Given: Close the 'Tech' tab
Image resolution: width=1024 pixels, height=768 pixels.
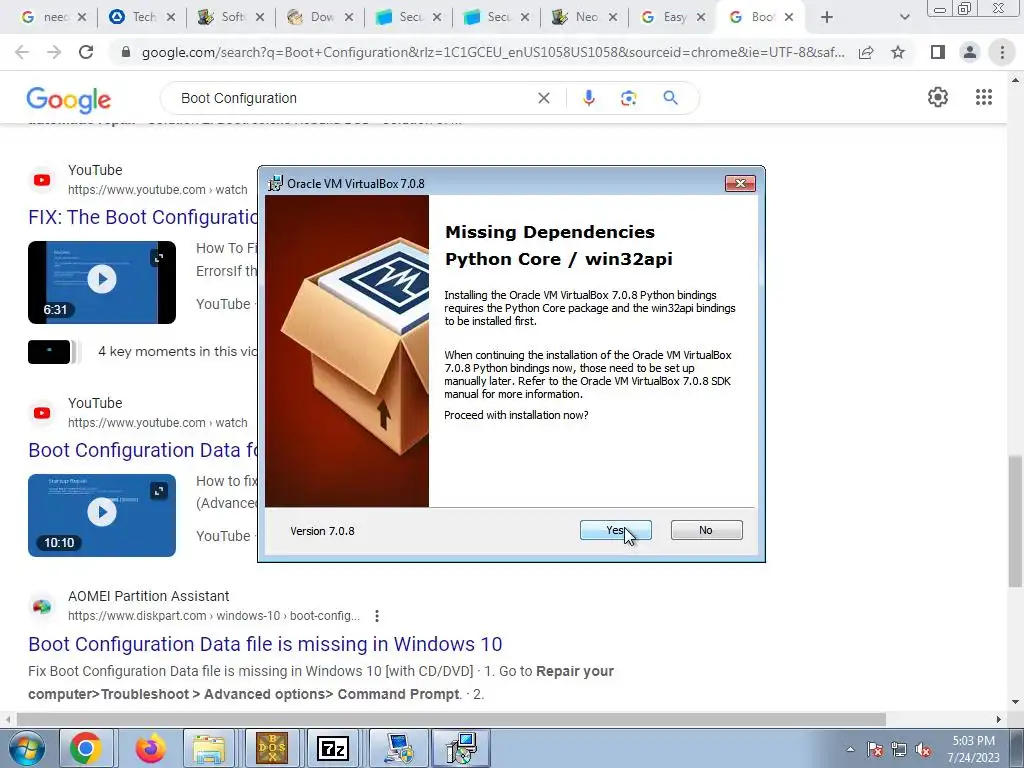Looking at the screenshot, I should click(x=170, y=17).
